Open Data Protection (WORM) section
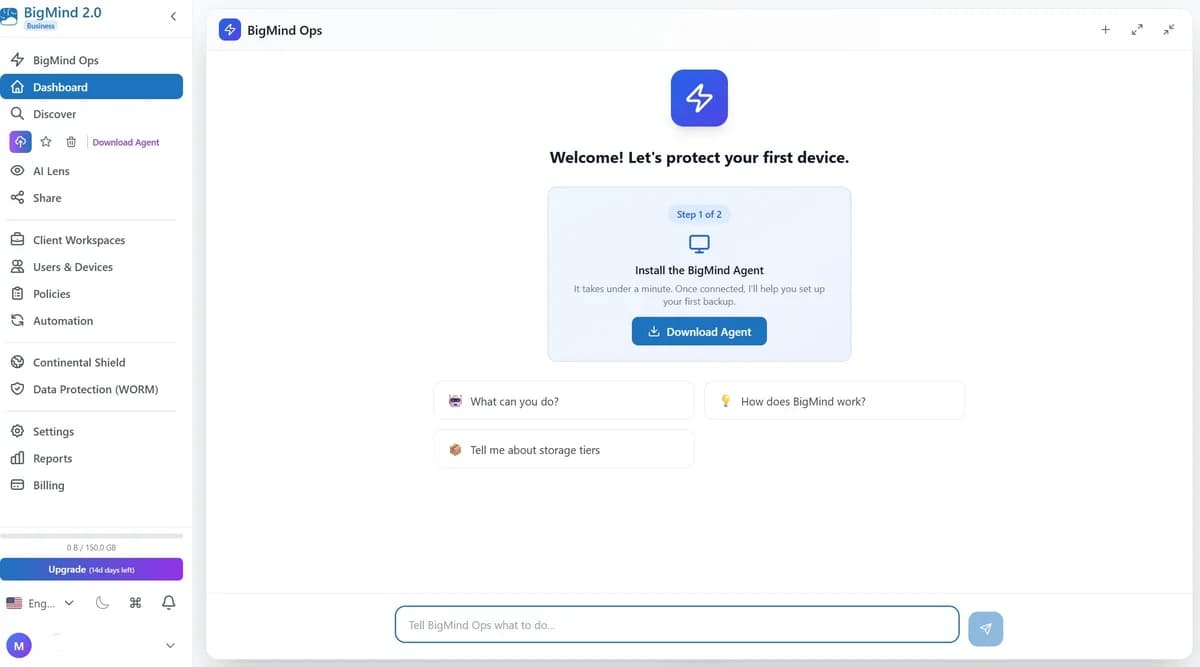This screenshot has width=1200, height=667. (91, 388)
